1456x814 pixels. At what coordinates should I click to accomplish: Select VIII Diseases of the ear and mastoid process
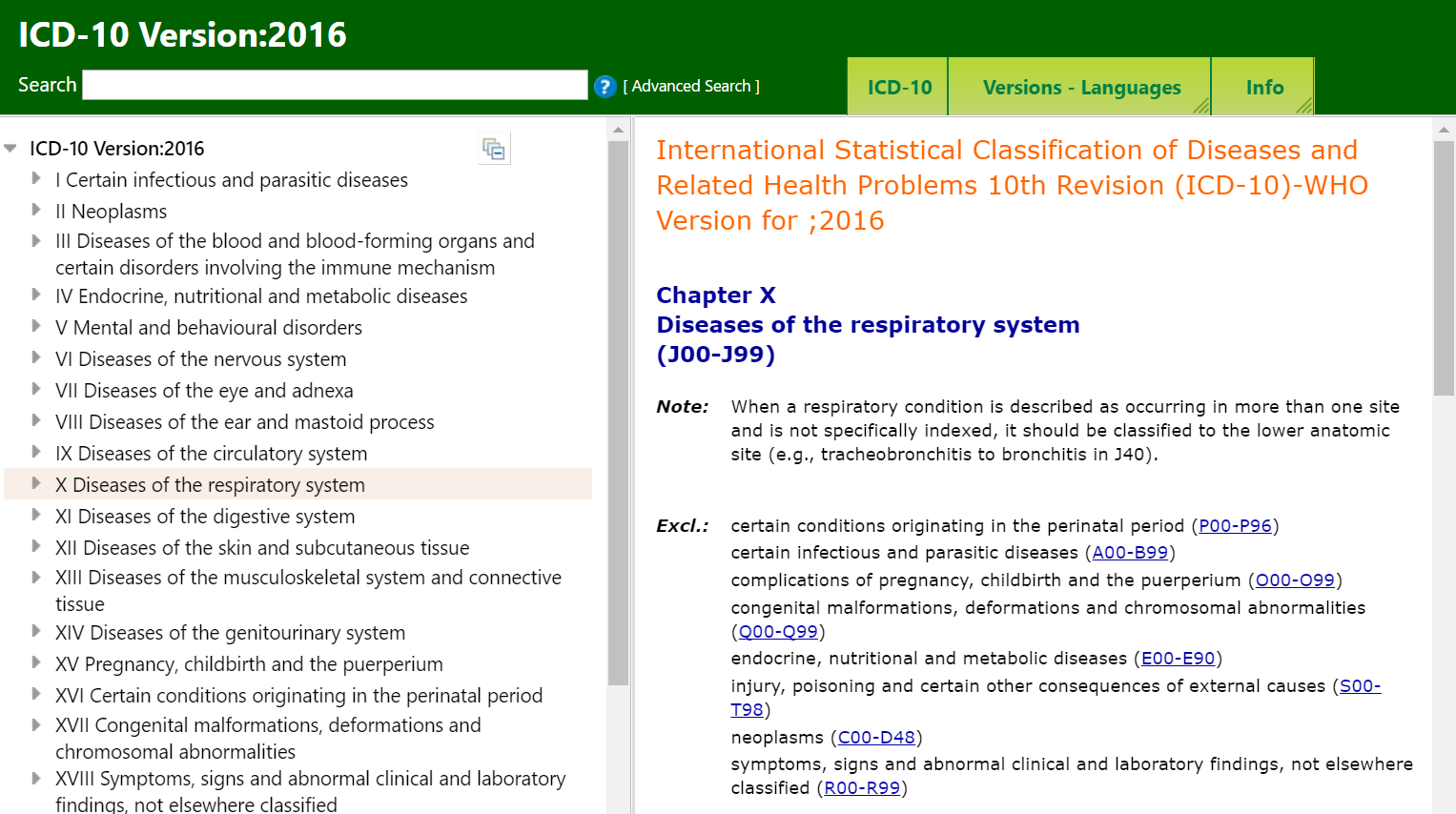point(245,422)
